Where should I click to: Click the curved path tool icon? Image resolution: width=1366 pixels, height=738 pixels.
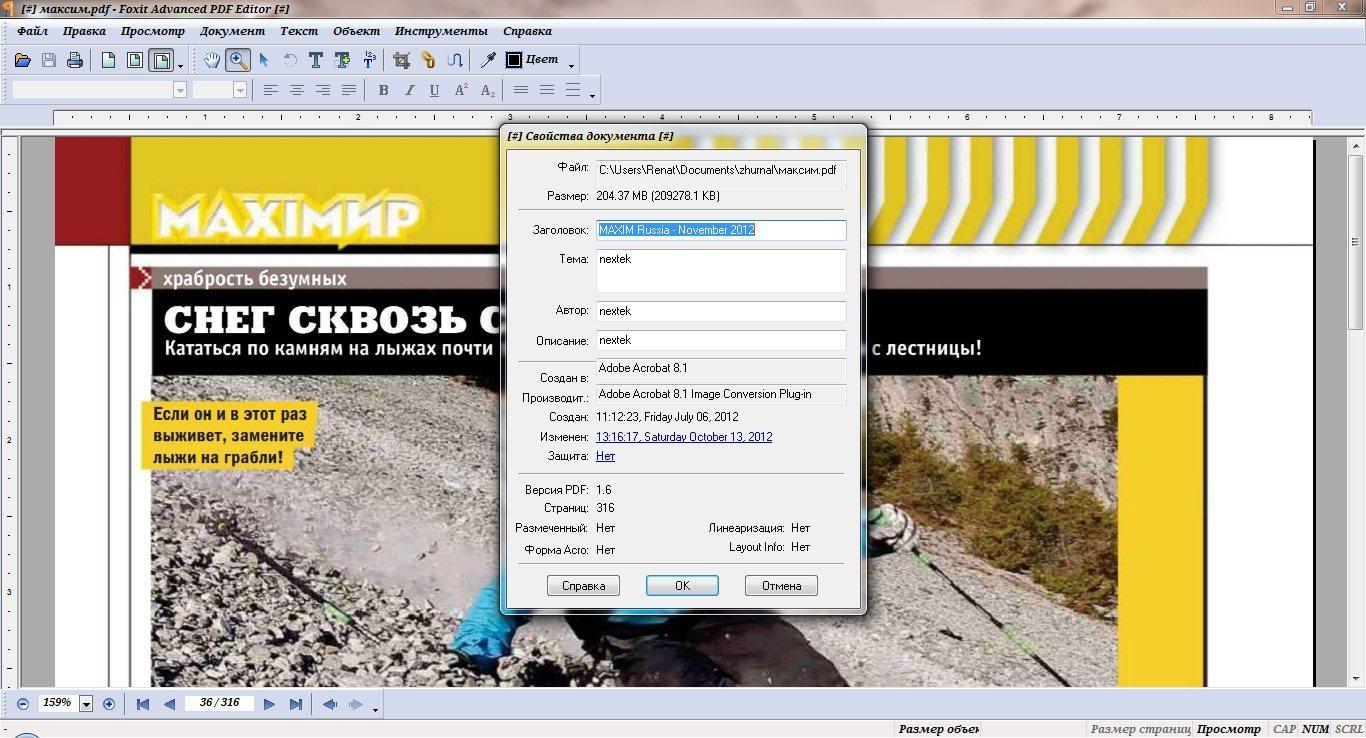[454, 61]
